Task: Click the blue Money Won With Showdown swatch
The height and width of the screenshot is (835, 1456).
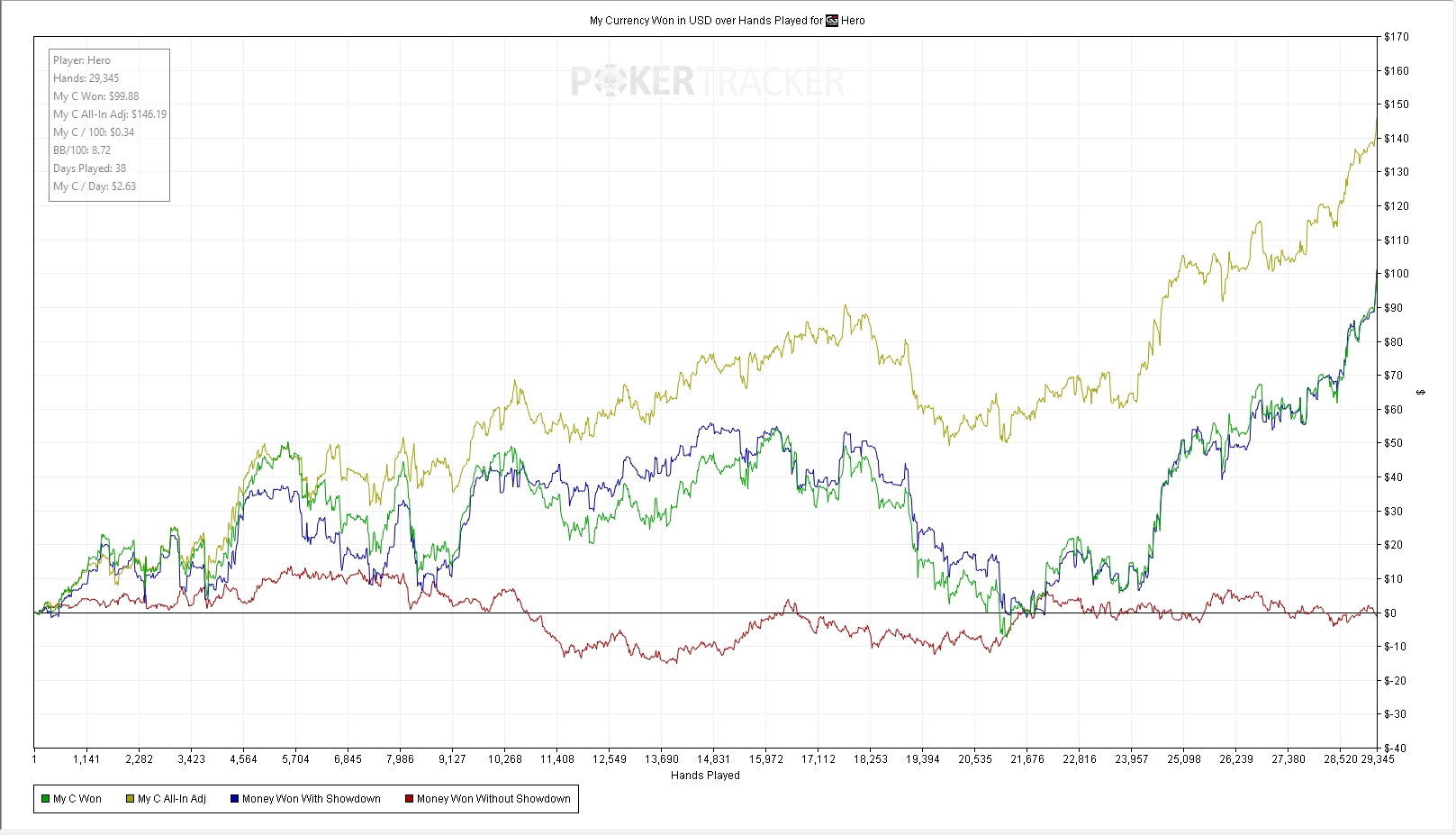Action: tap(234, 799)
